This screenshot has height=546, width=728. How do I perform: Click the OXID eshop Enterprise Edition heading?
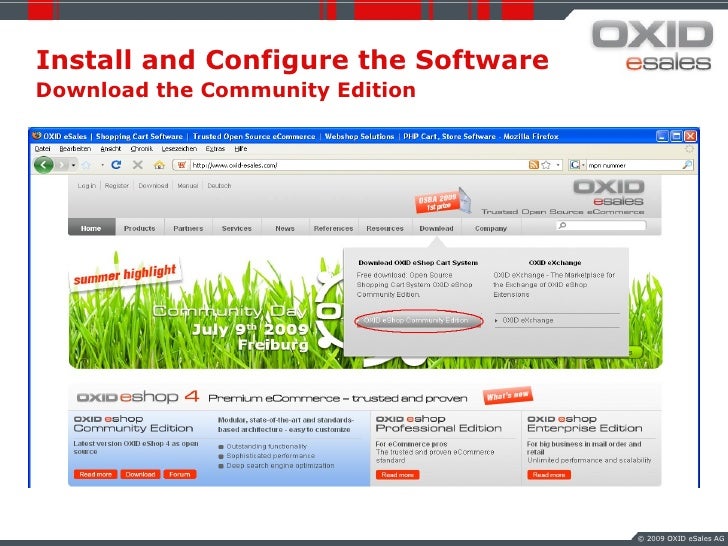click(x=585, y=423)
